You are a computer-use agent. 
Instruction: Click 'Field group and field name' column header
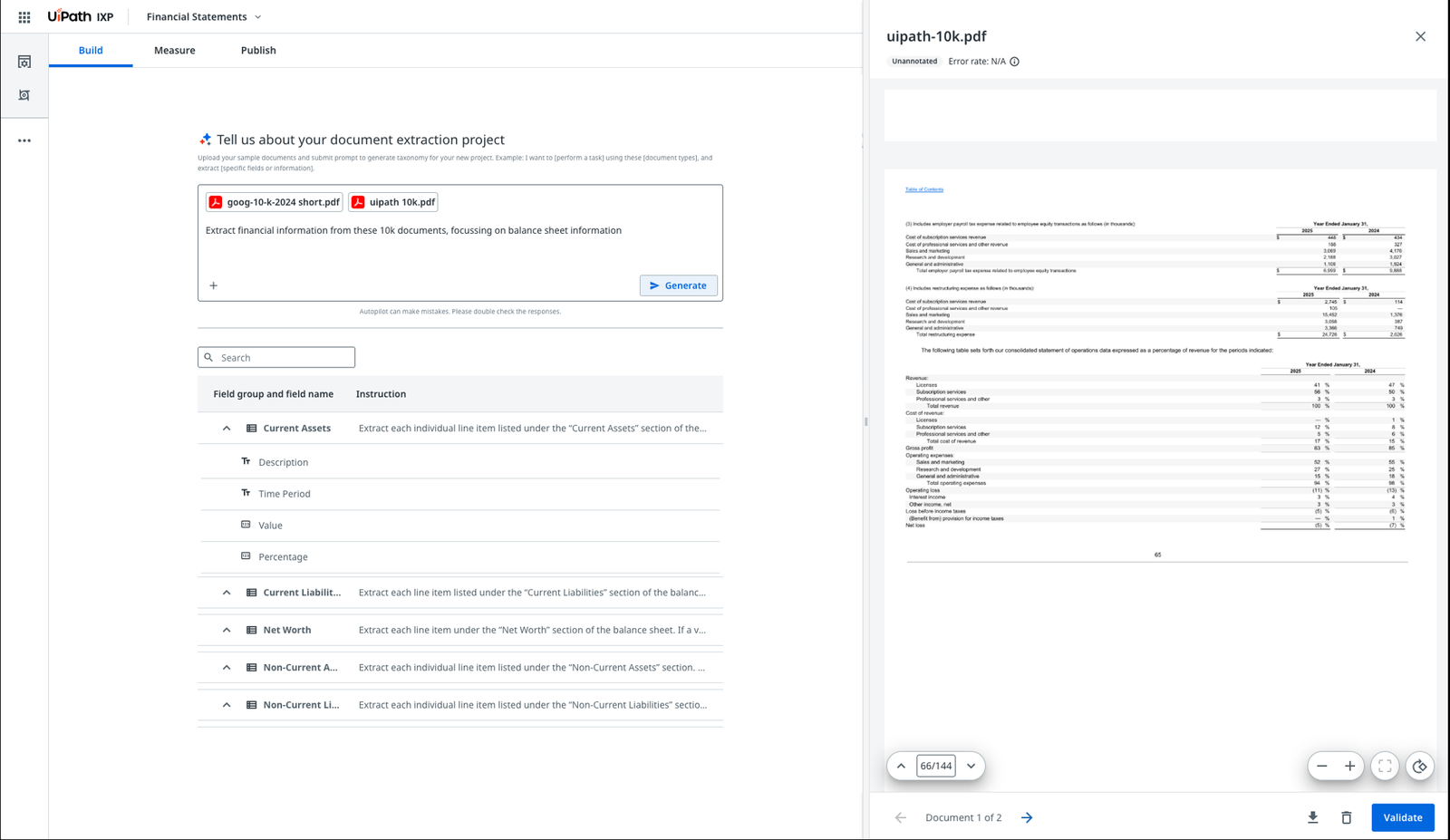pyautogui.click(x=273, y=394)
